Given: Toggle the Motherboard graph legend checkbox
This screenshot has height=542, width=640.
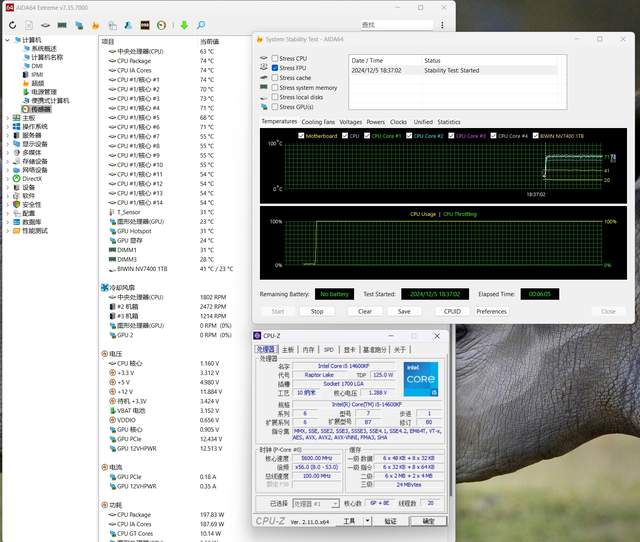Looking at the screenshot, I should (301, 135).
